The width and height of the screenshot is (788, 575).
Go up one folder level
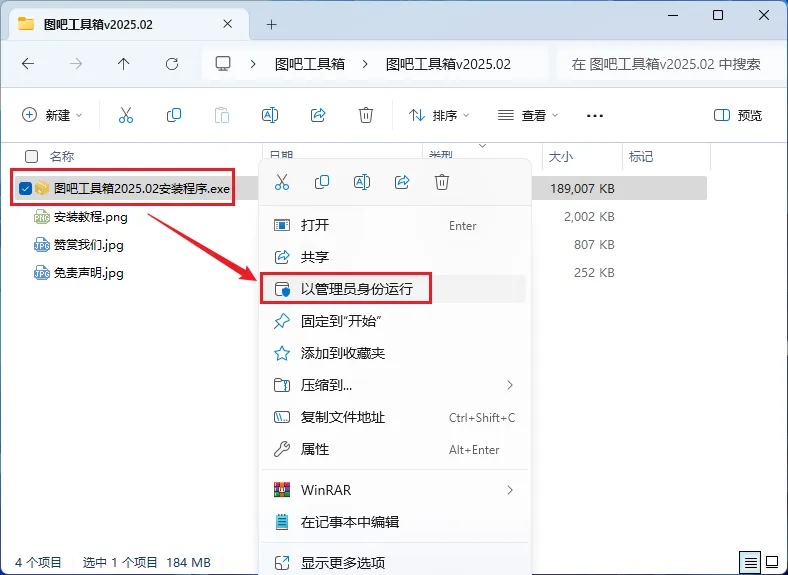coord(124,64)
